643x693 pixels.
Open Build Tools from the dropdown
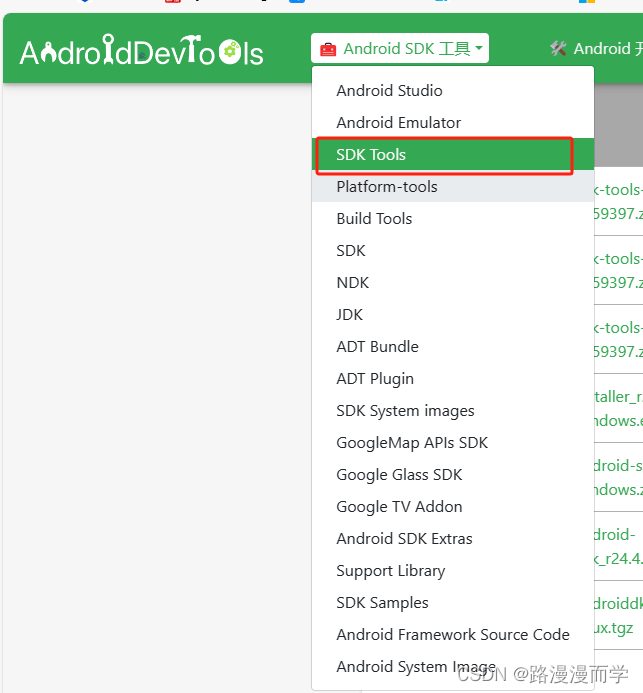[x=453, y=219]
